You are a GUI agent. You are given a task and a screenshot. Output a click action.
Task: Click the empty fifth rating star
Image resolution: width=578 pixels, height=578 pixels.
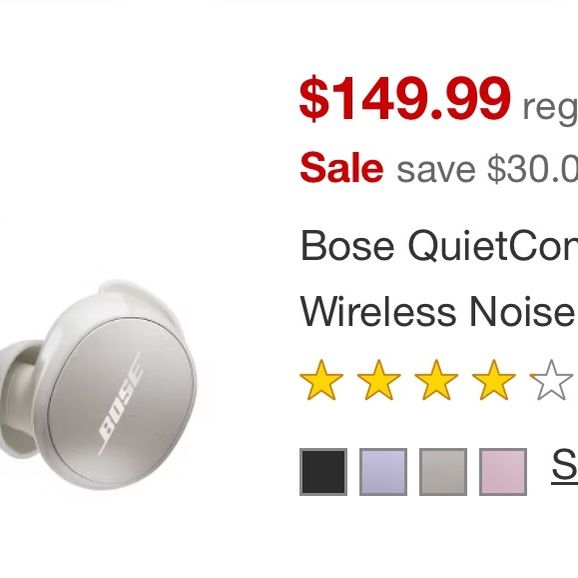551,380
